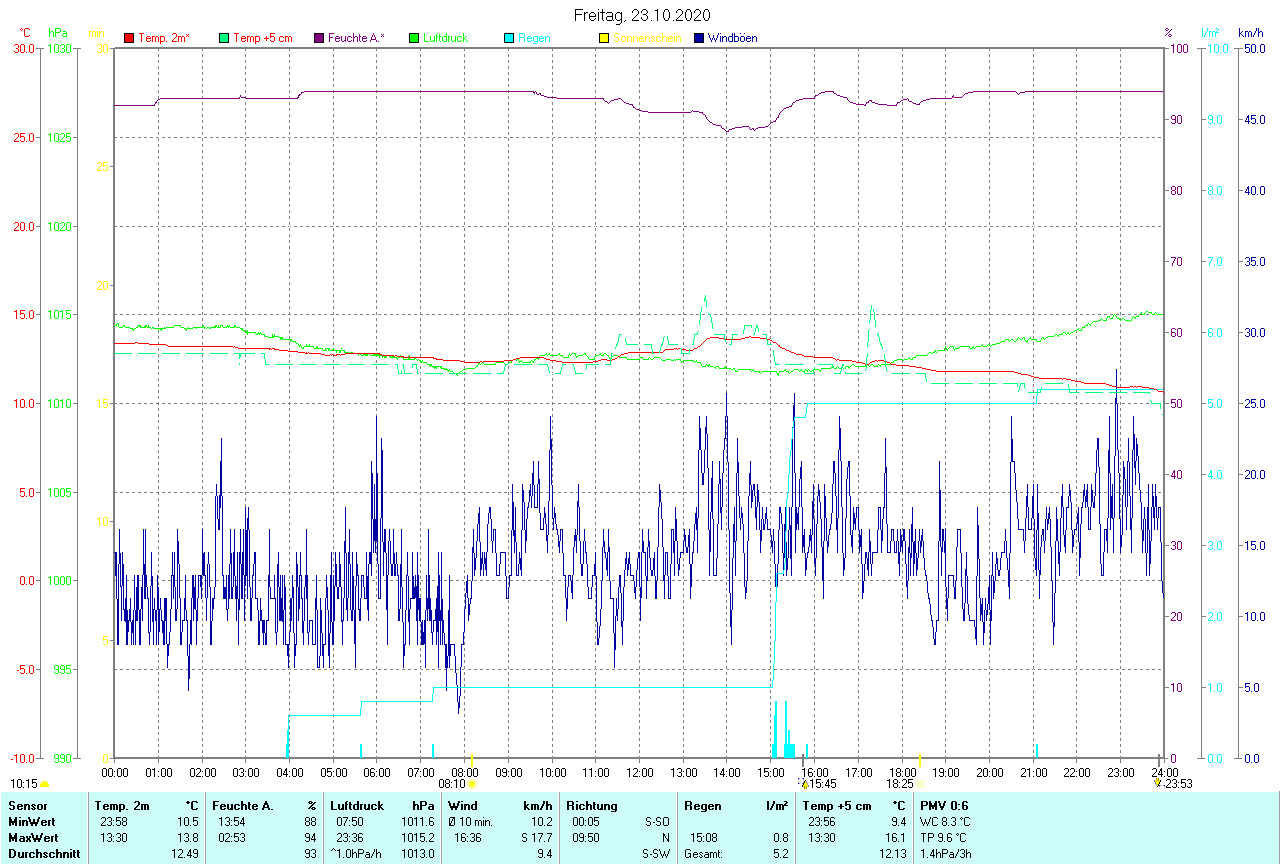Viewport: 1280px width, 864px height.
Task: Click the '1.4hPa/3h' pressure trend value
Action: (x=944, y=853)
